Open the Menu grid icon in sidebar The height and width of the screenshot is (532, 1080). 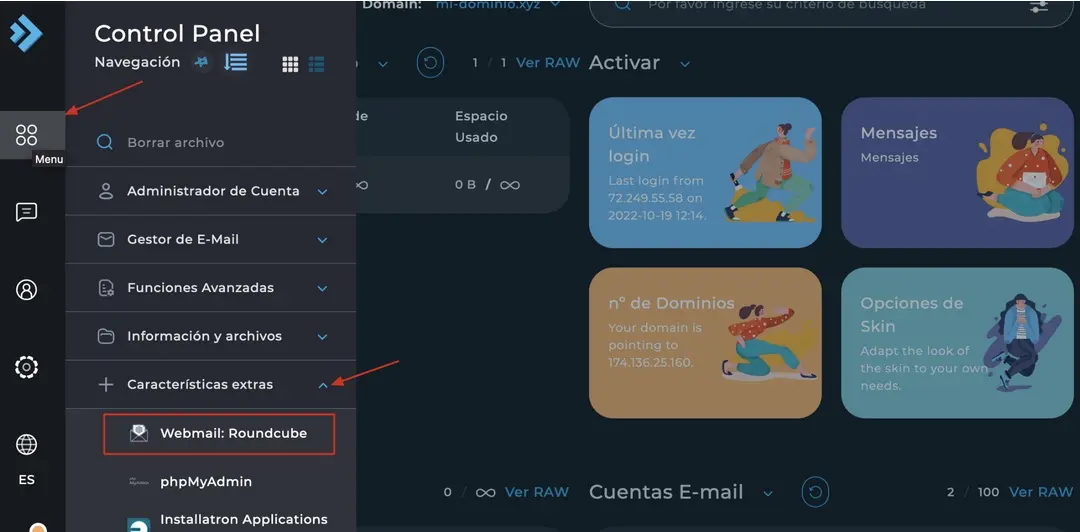(x=26, y=134)
